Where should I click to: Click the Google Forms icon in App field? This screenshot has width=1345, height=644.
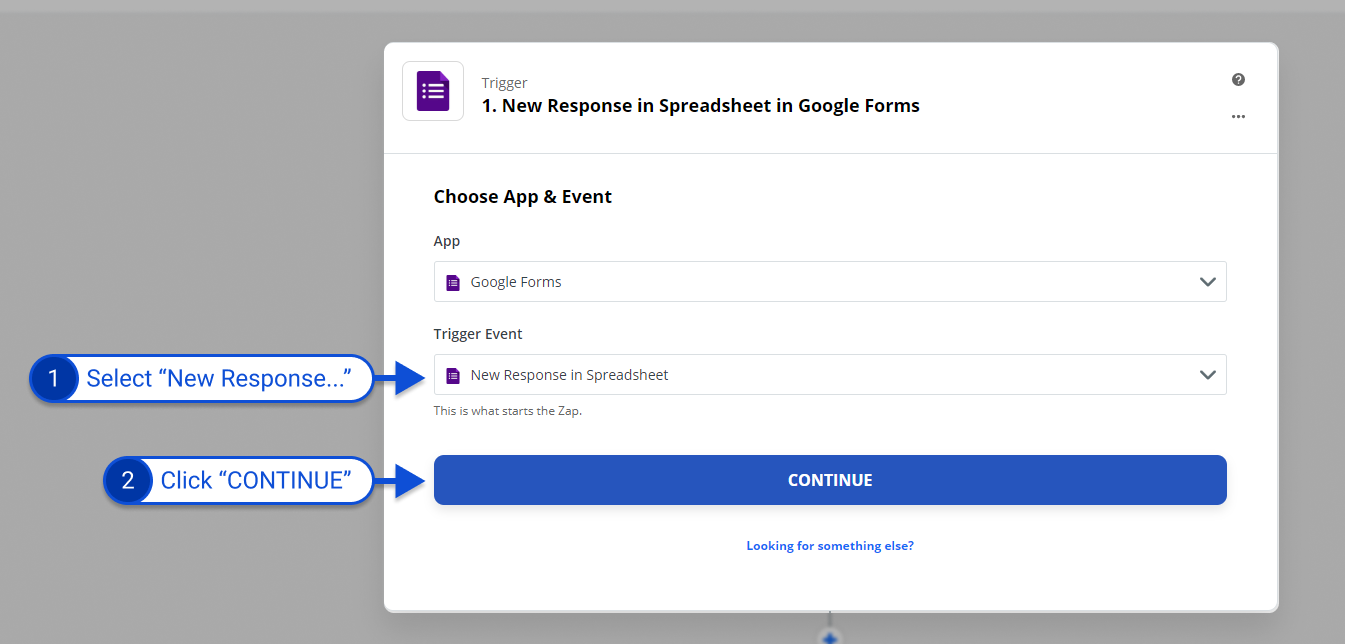453,282
